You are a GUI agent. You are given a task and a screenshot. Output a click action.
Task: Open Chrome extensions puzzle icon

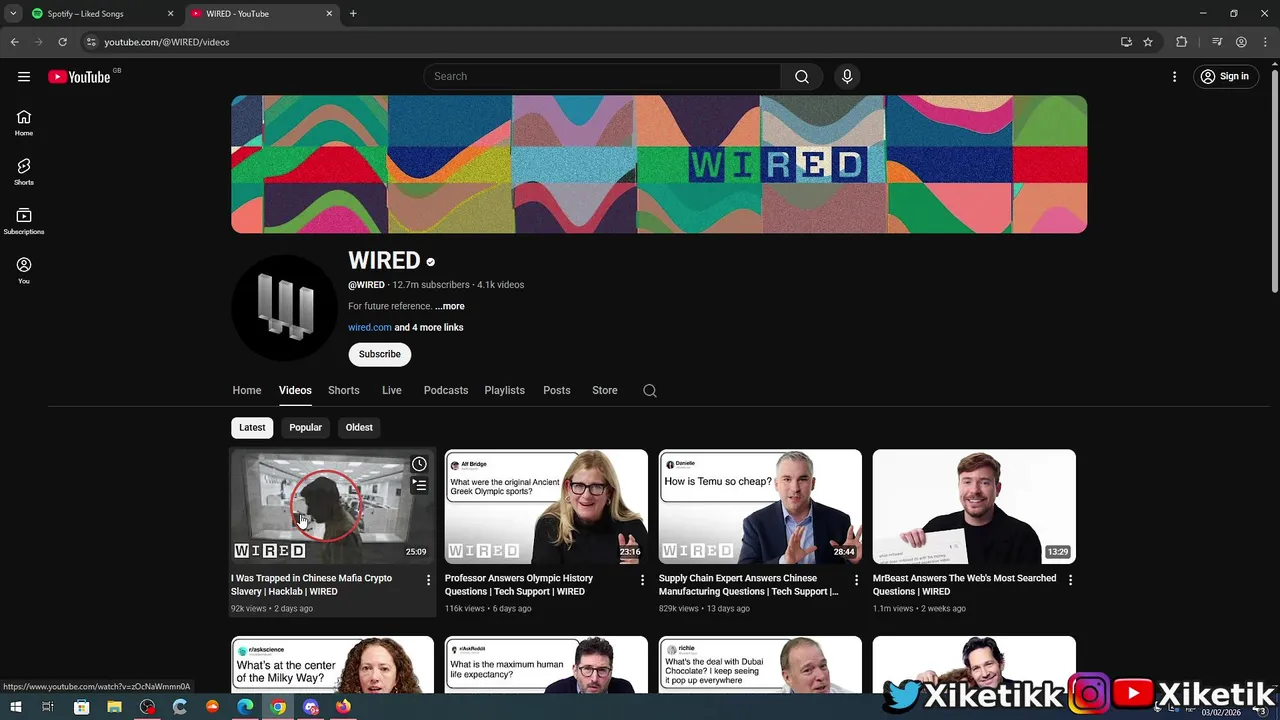click(1182, 42)
